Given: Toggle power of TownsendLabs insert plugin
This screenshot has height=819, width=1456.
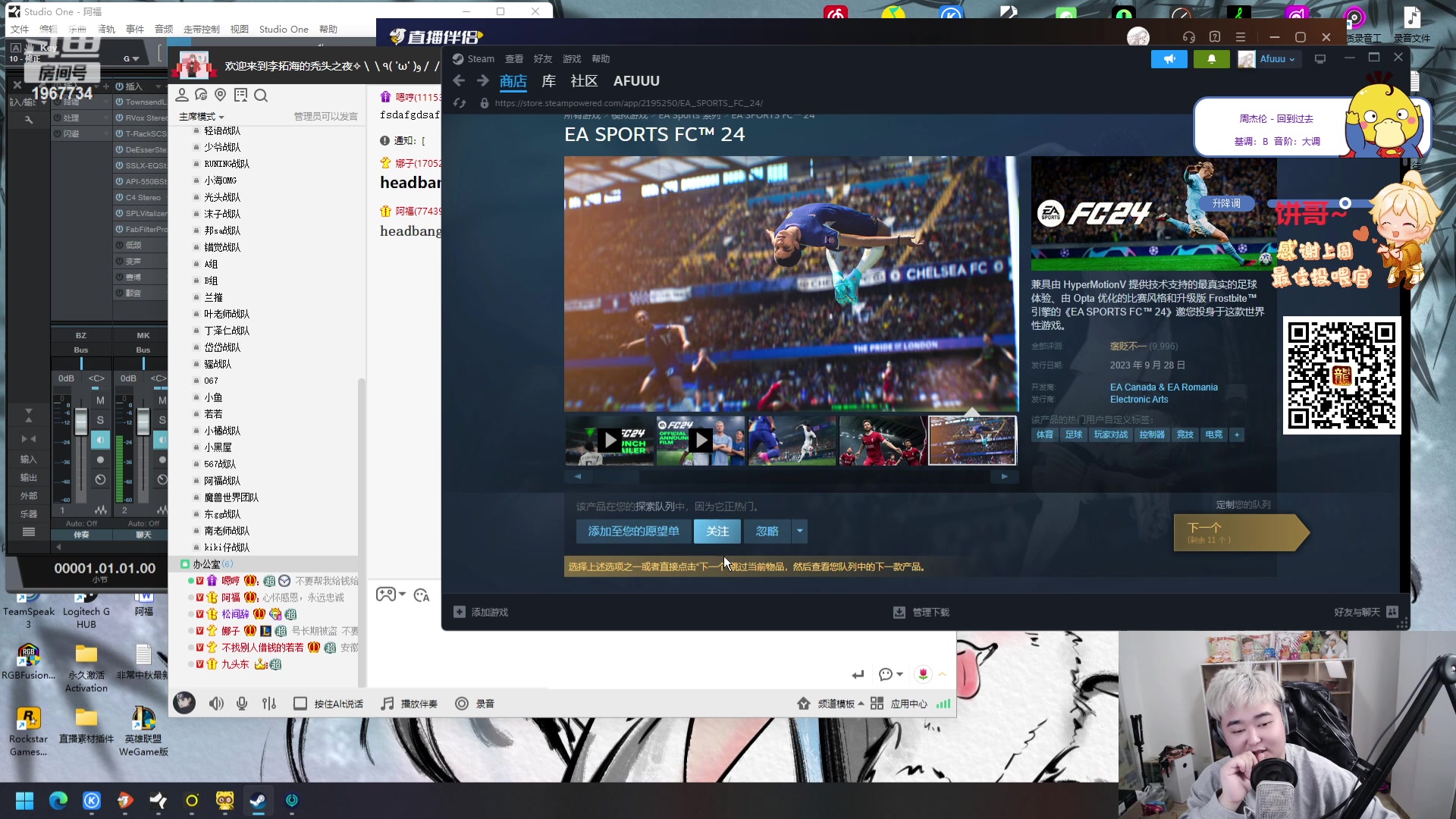Looking at the screenshot, I should (x=120, y=102).
